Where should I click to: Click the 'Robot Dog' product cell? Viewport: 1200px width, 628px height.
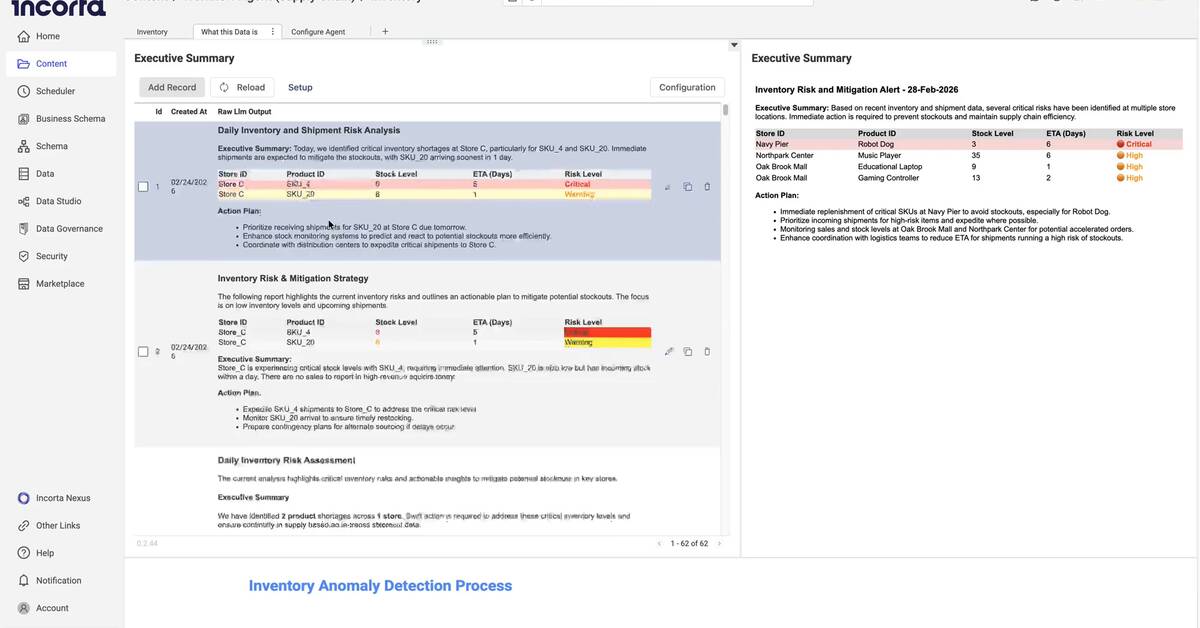pos(875,144)
